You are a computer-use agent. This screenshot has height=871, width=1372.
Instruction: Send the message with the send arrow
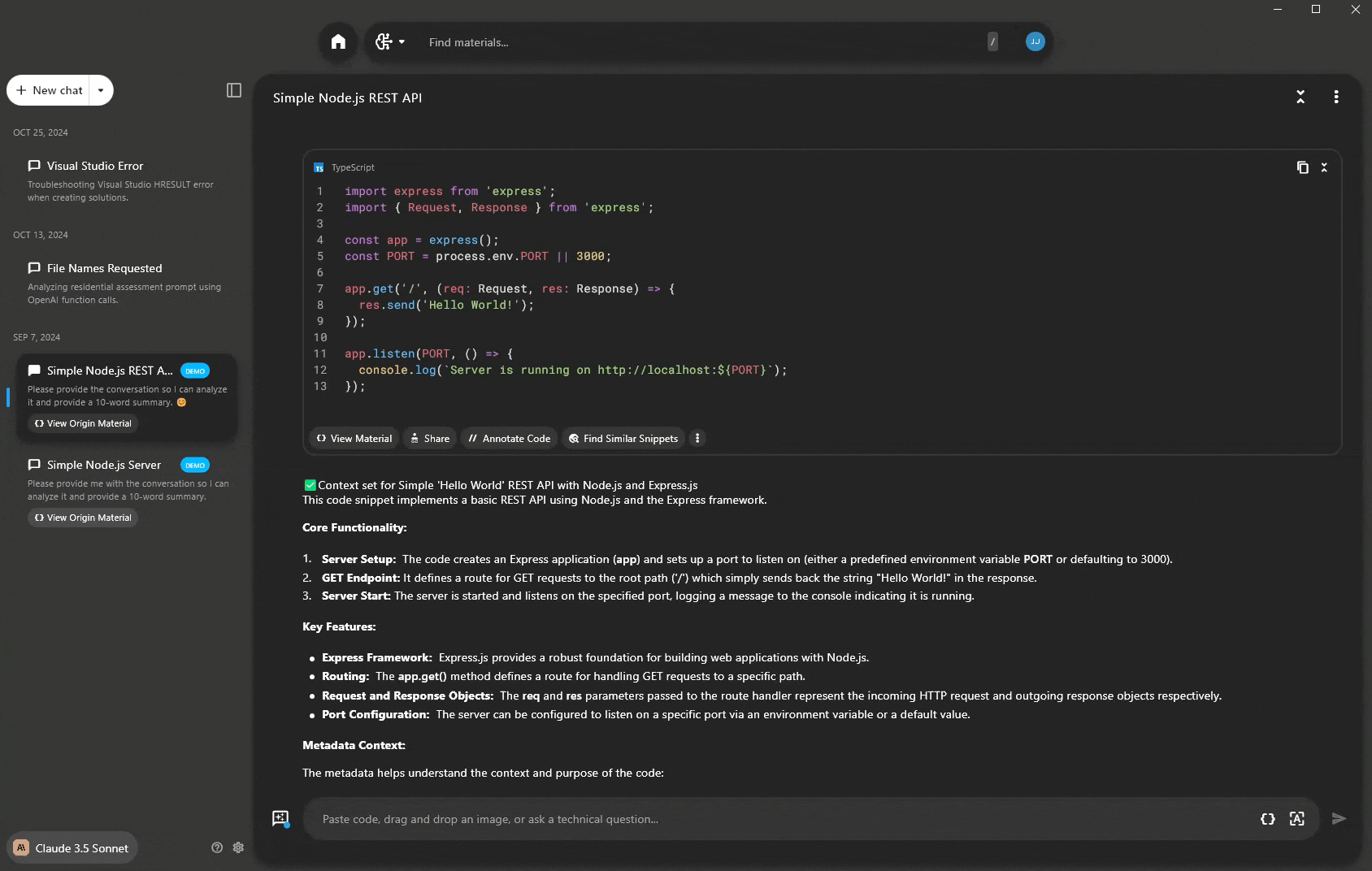[x=1339, y=819]
